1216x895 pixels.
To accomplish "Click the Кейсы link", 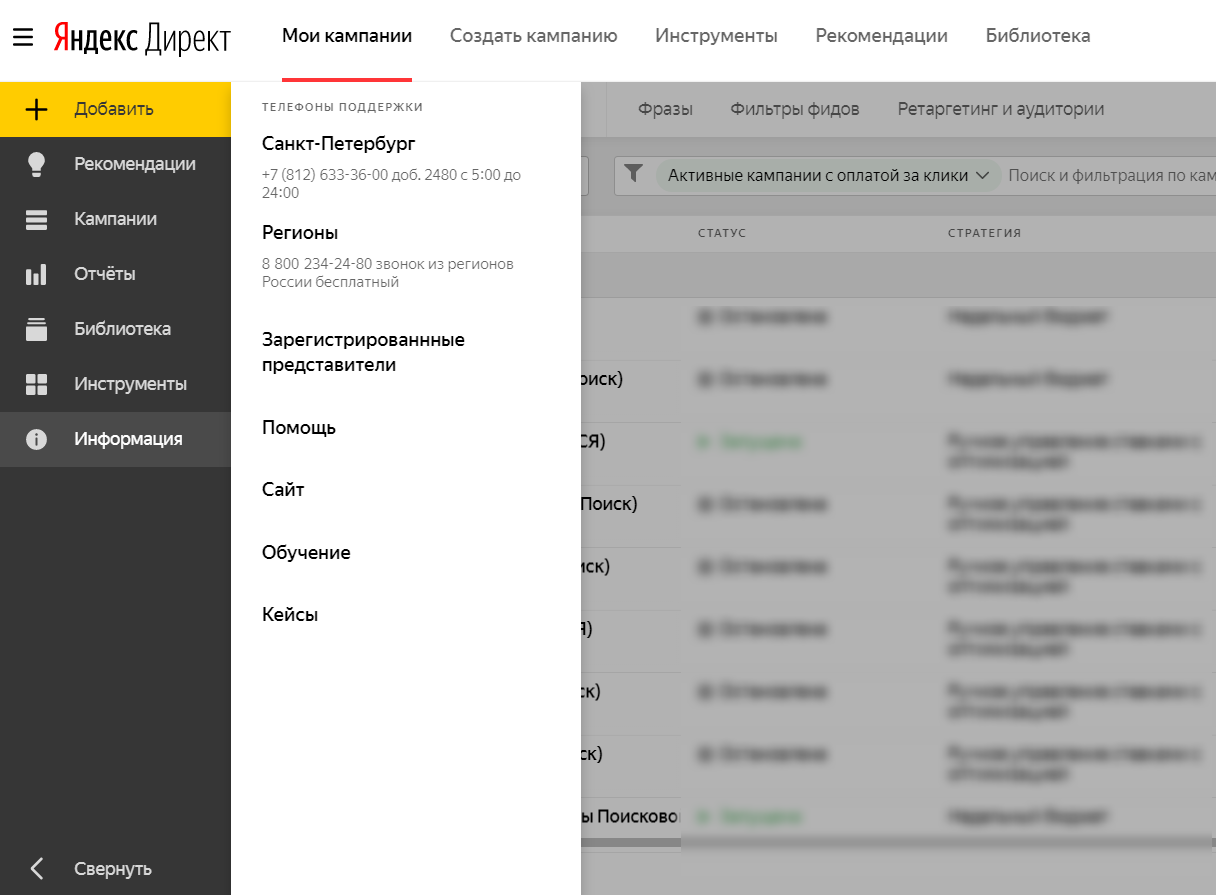I will pyautogui.click(x=290, y=614).
